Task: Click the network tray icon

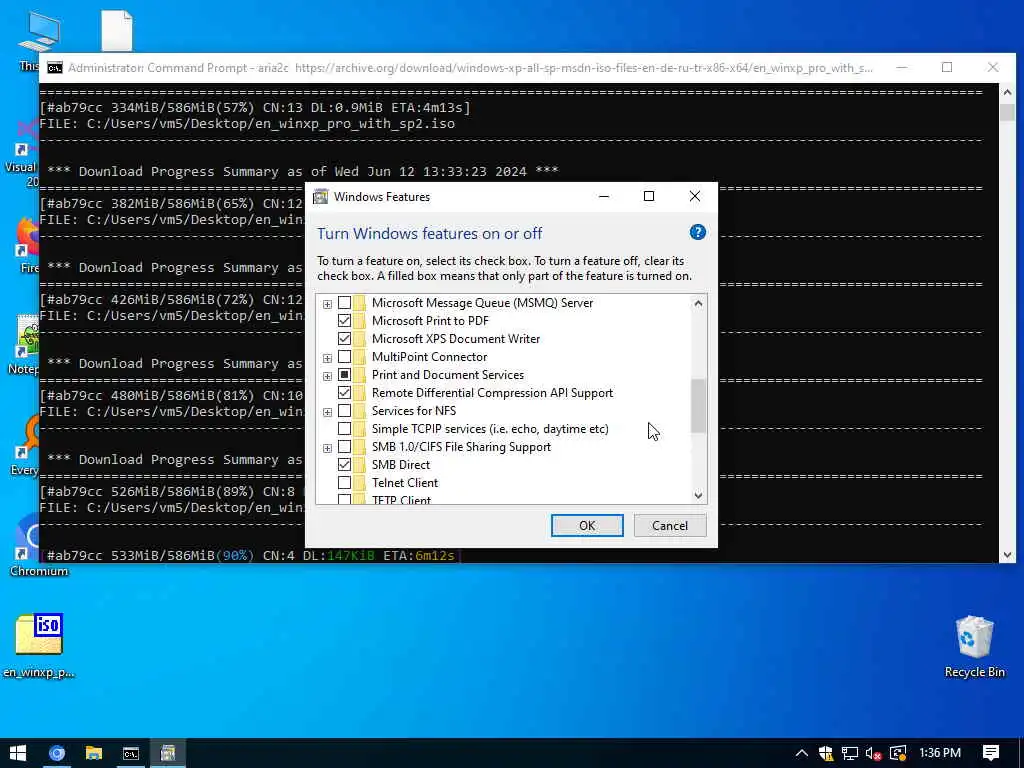Action: pos(850,754)
